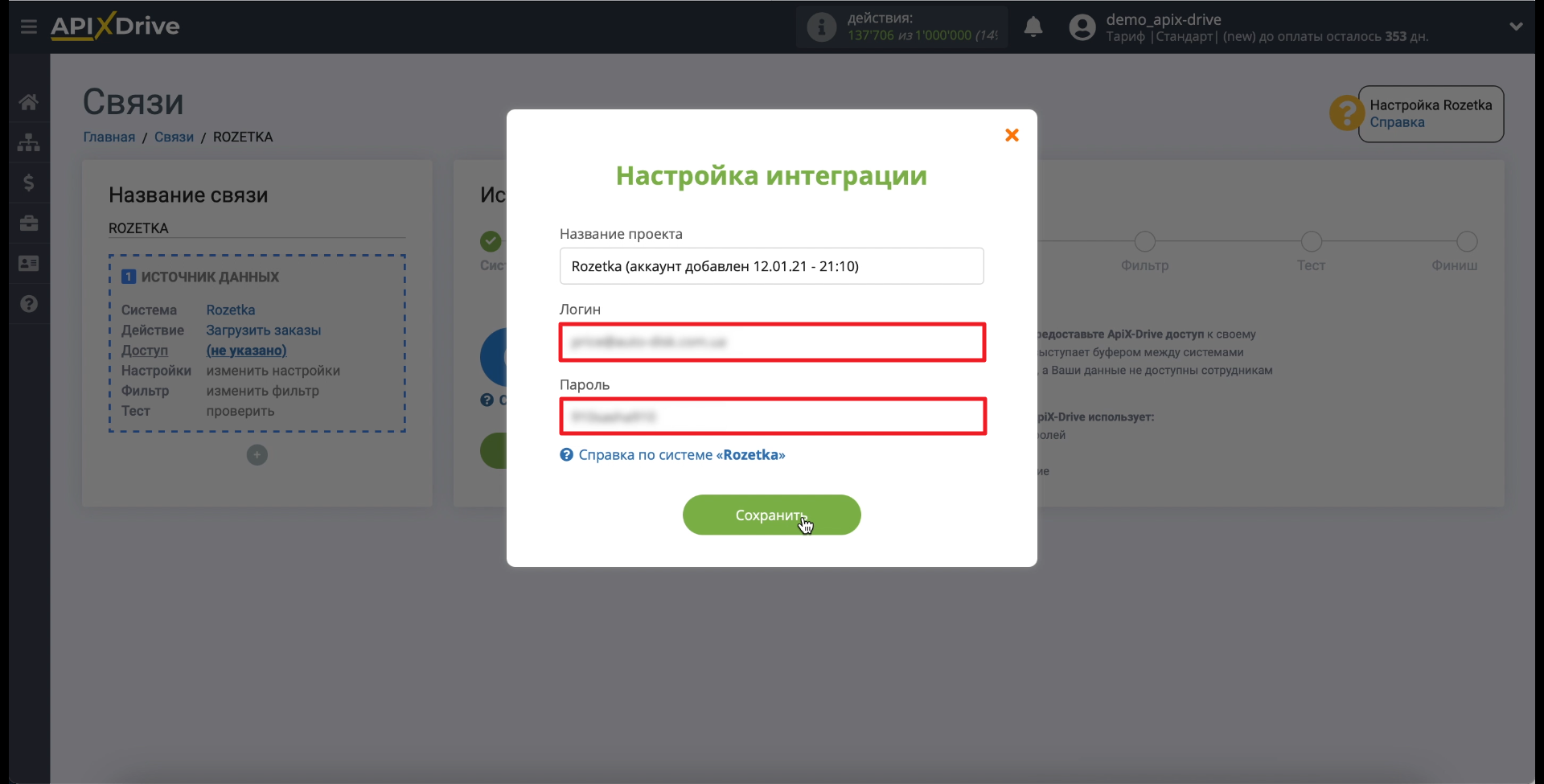The height and width of the screenshot is (784, 1544).
Task: Open profile card sidebar icon
Action: 29,263
